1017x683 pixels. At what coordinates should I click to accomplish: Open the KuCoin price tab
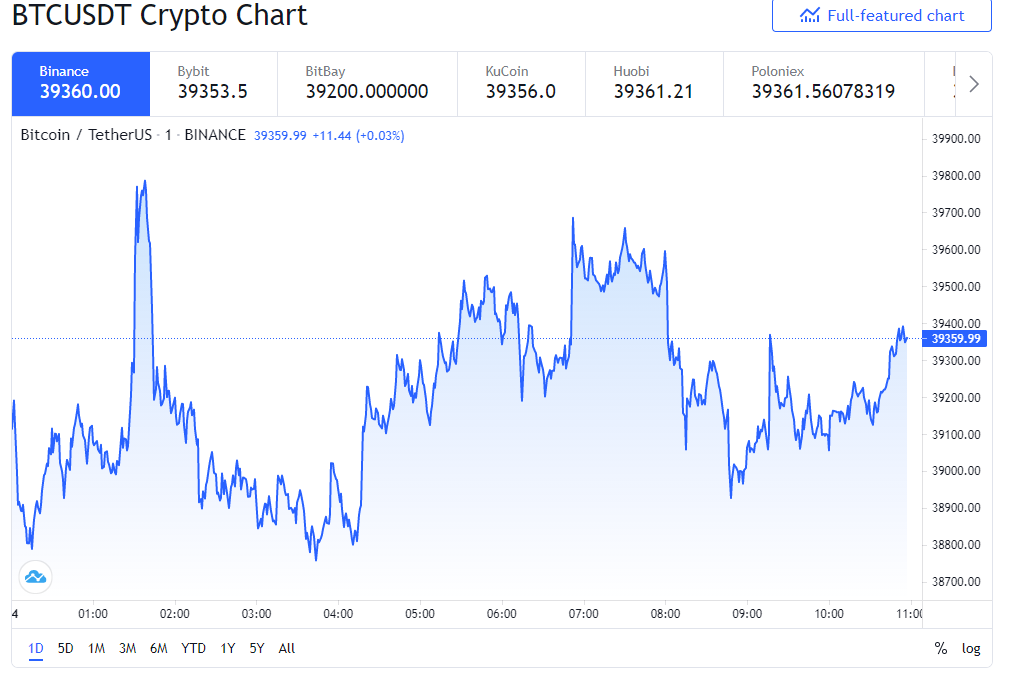tap(521, 84)
